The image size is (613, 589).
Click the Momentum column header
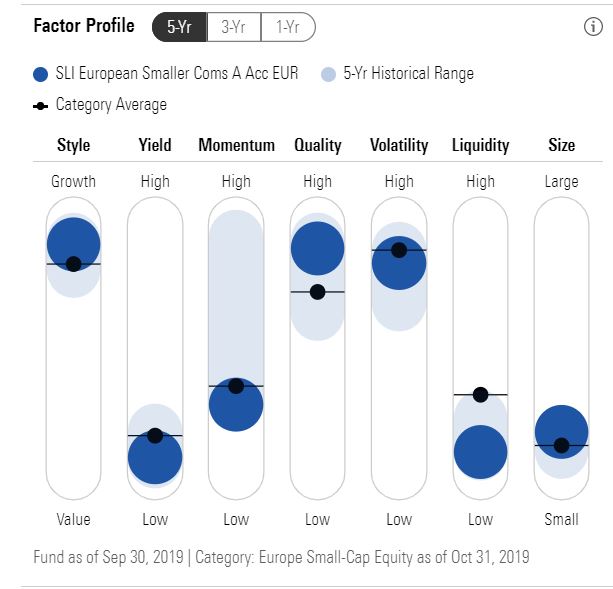(x=236, y=145)
